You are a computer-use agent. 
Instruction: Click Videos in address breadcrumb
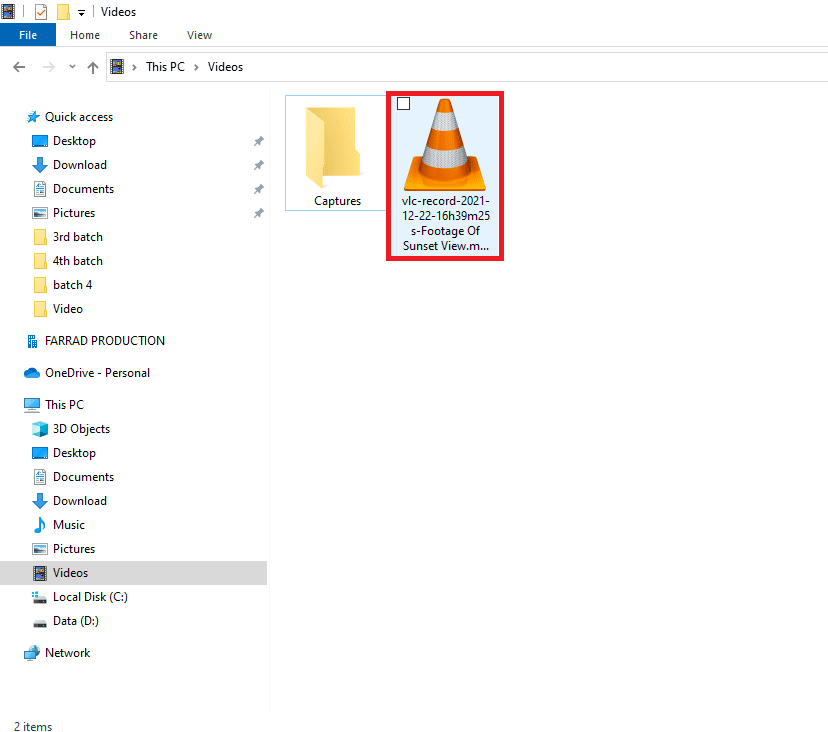[x=225, y=67]
